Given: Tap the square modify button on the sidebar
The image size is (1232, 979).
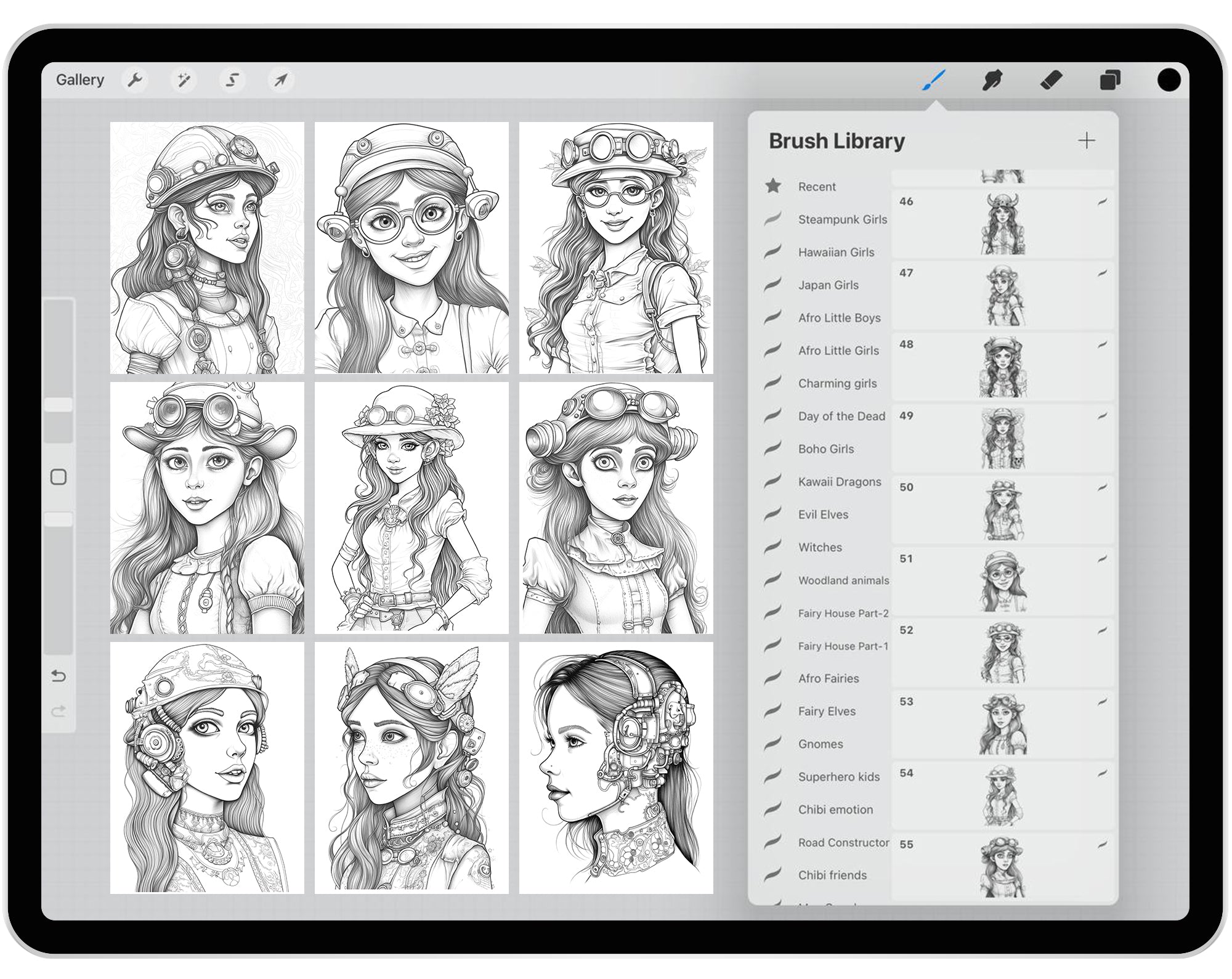Looking at the screenshot, I should [x=59, y=476].
